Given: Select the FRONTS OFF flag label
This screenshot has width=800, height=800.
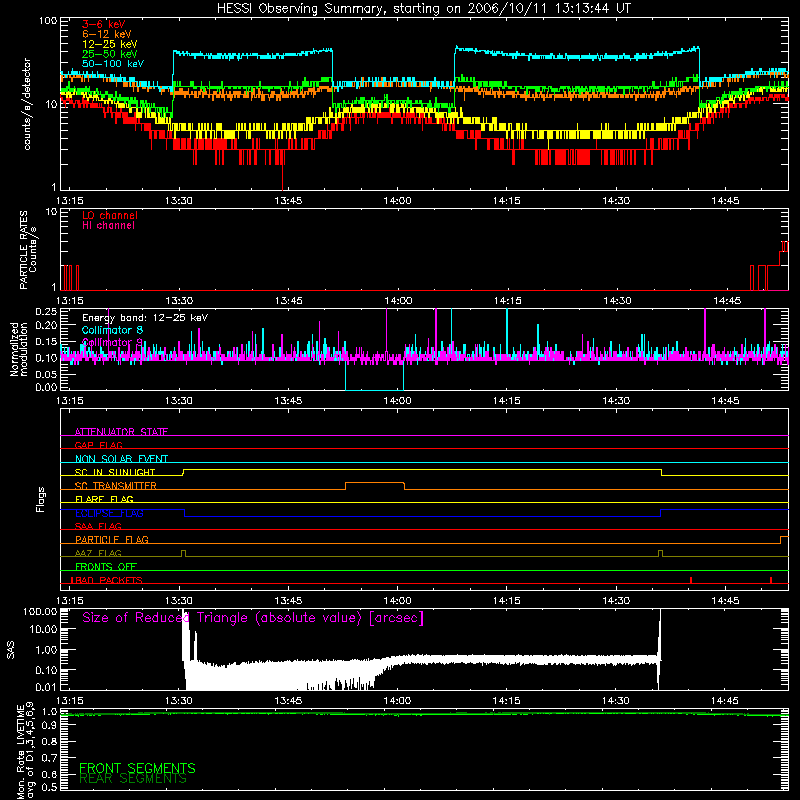Looking at the screenshot, I should coord(106,567).
